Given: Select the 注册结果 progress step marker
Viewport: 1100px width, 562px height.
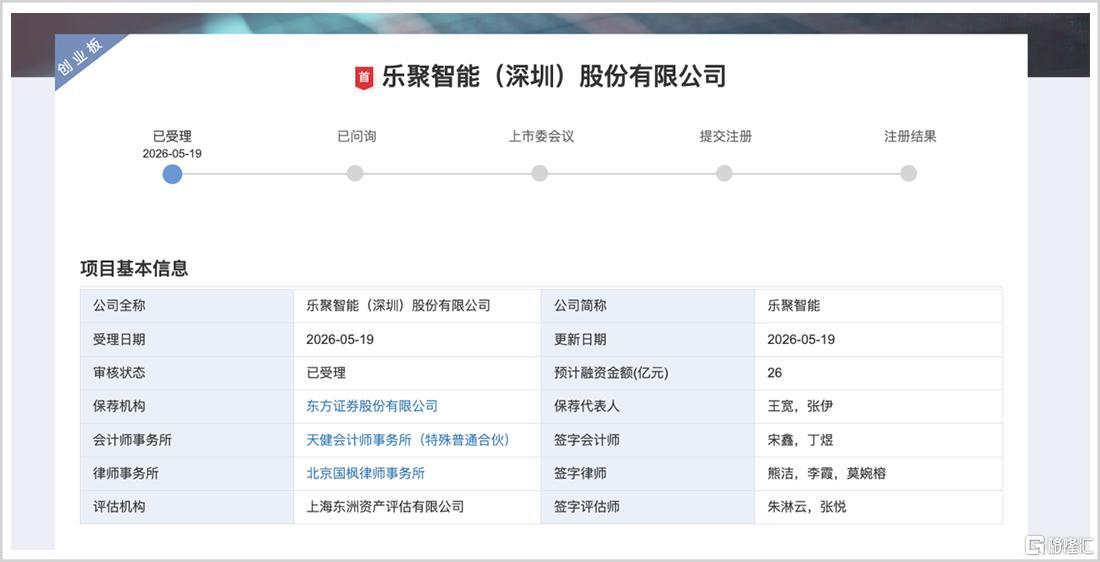Looking at the screenshot, I should 908,173.
